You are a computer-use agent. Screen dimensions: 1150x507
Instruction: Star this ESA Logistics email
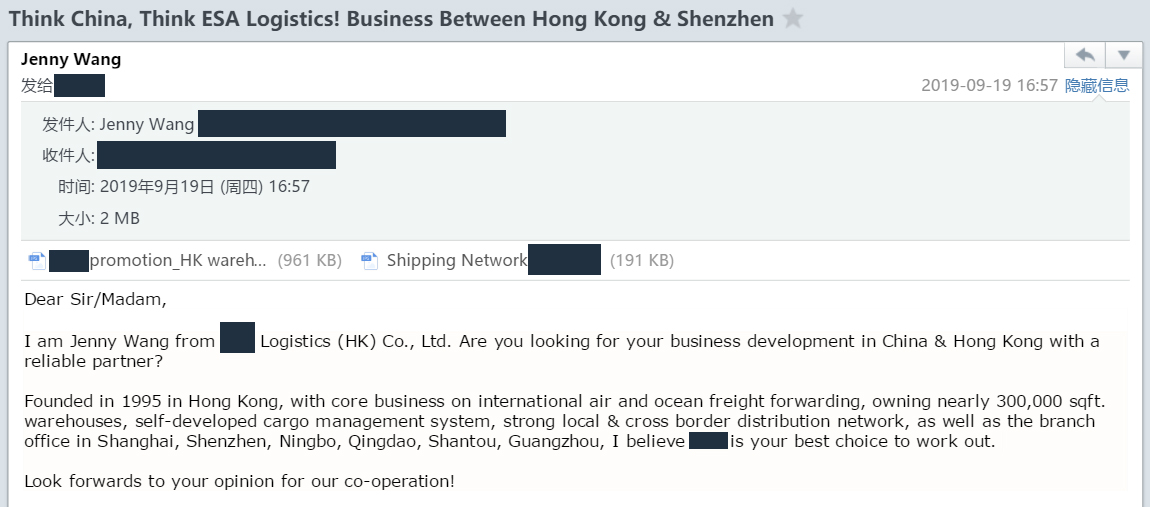[793, 19]
